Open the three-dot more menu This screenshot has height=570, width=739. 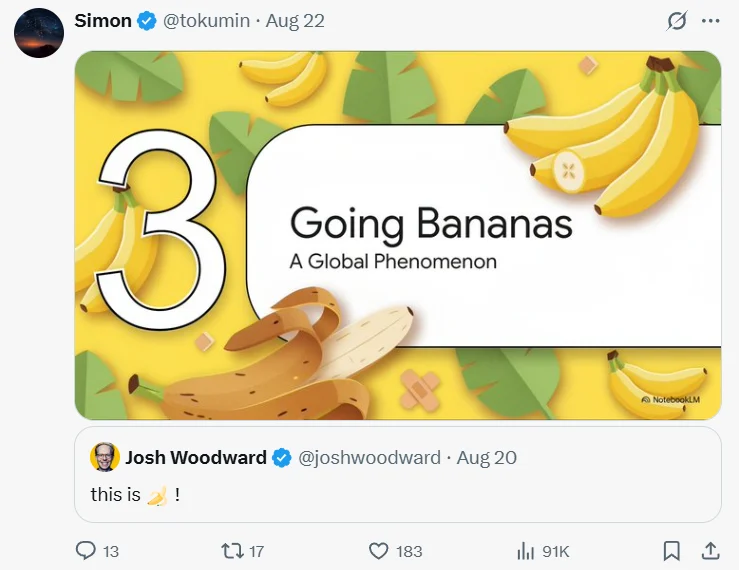click(x=711, y=21)
